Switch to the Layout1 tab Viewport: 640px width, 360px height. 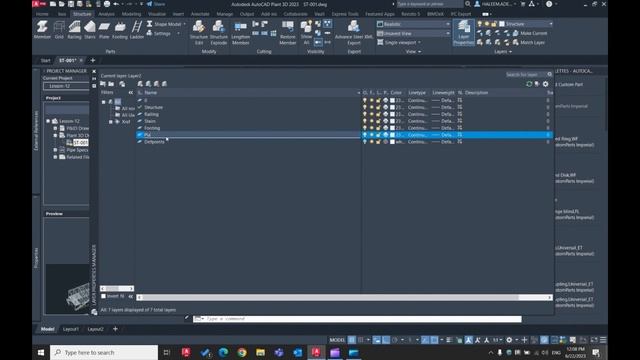tap(71, 329)
